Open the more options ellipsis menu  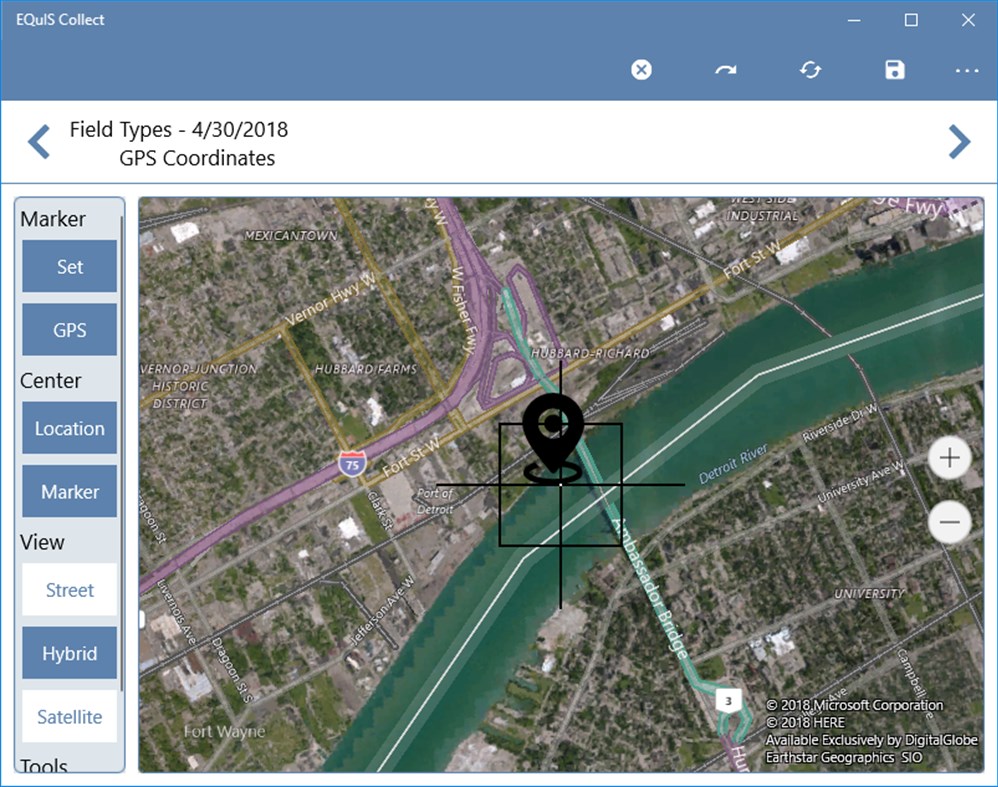pos(967,71)
